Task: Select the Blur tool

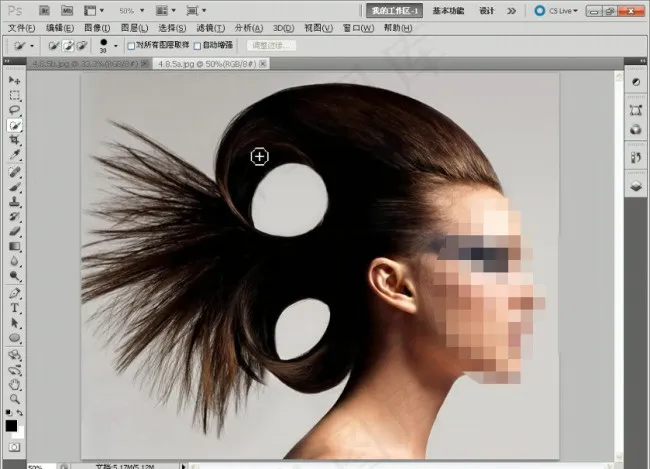Action: tap(15, 261)
